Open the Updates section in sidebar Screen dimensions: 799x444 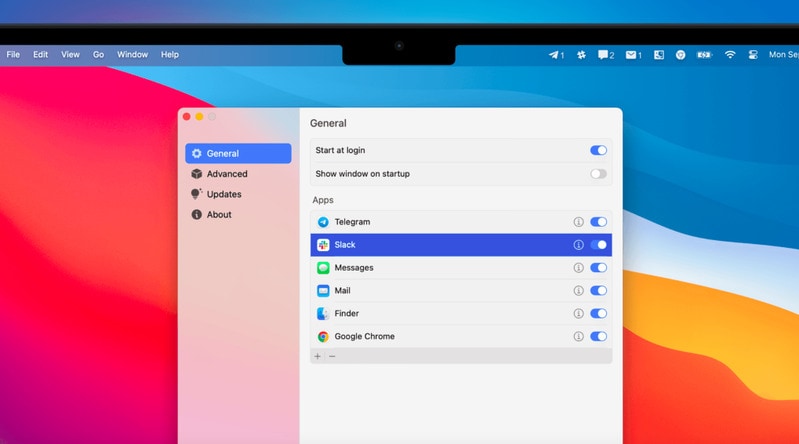click(x=224, y=194)
